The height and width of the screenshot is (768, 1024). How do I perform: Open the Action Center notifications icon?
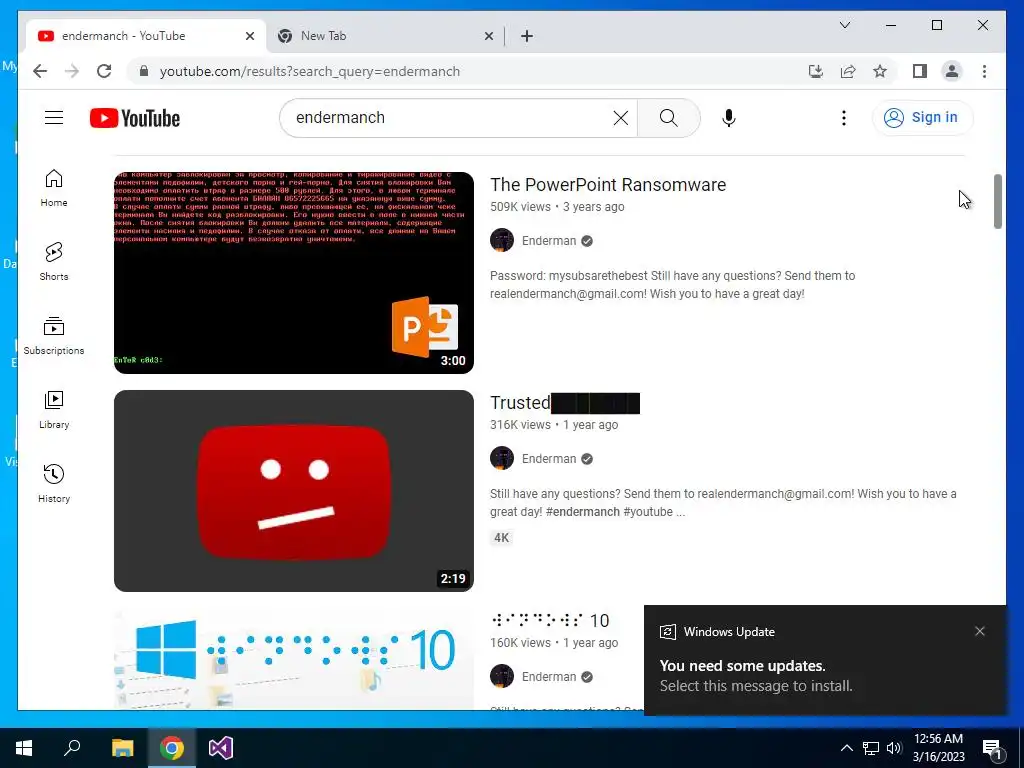click(993, 748)
